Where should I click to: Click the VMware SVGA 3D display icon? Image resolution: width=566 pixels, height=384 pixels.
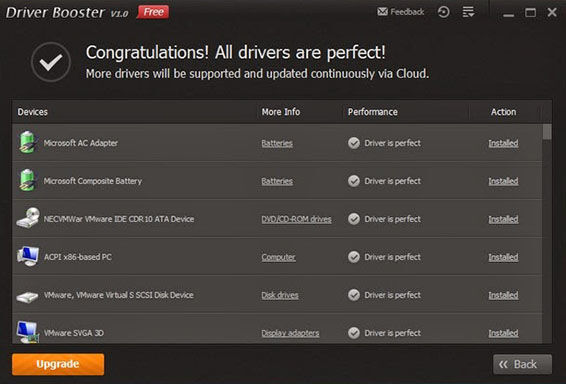coord(27,332)
